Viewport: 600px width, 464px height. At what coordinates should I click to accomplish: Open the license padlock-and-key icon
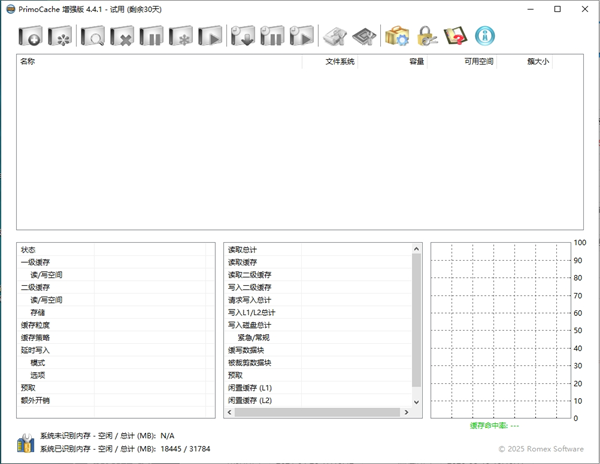coord(427,36)
